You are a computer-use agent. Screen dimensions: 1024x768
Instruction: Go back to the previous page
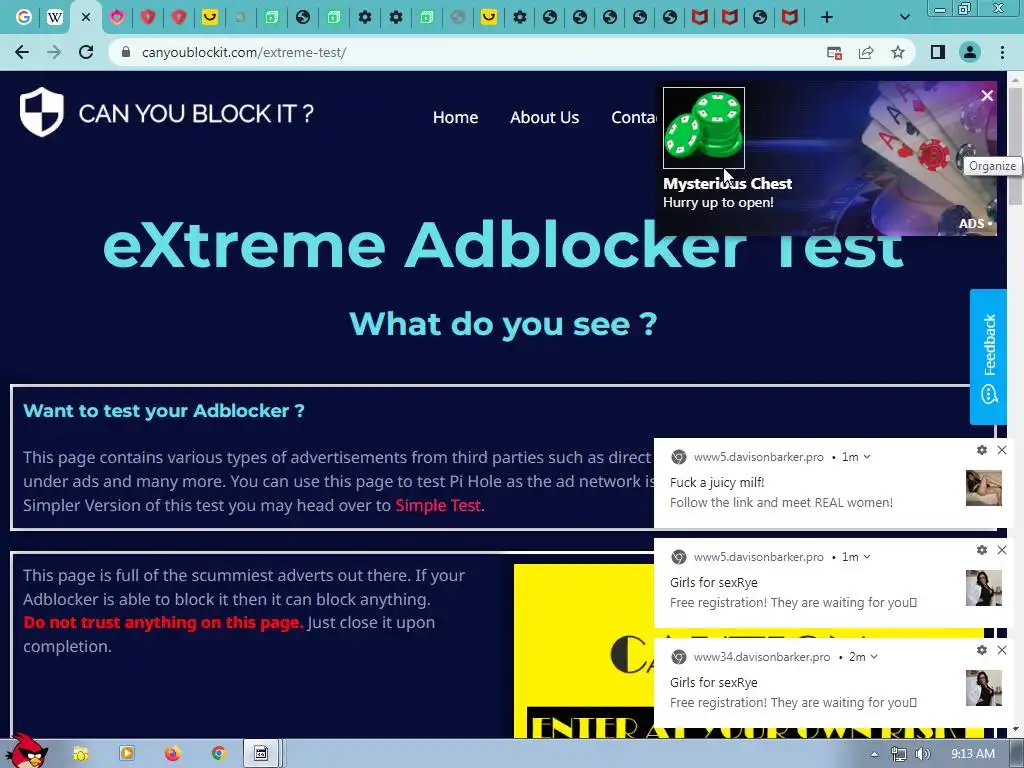[22, 52]
